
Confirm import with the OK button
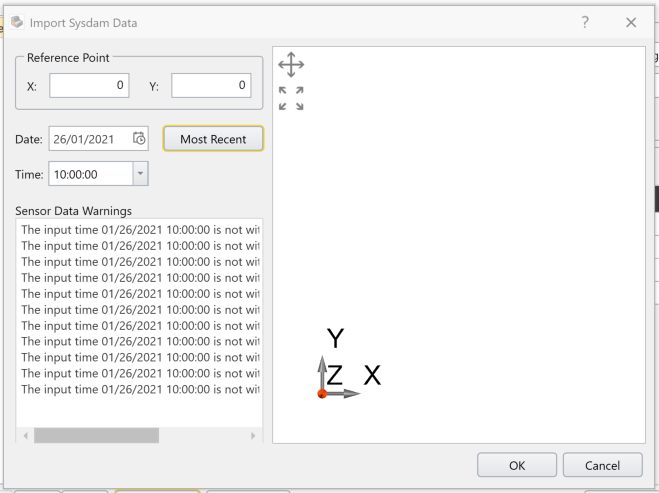(517, 465)
